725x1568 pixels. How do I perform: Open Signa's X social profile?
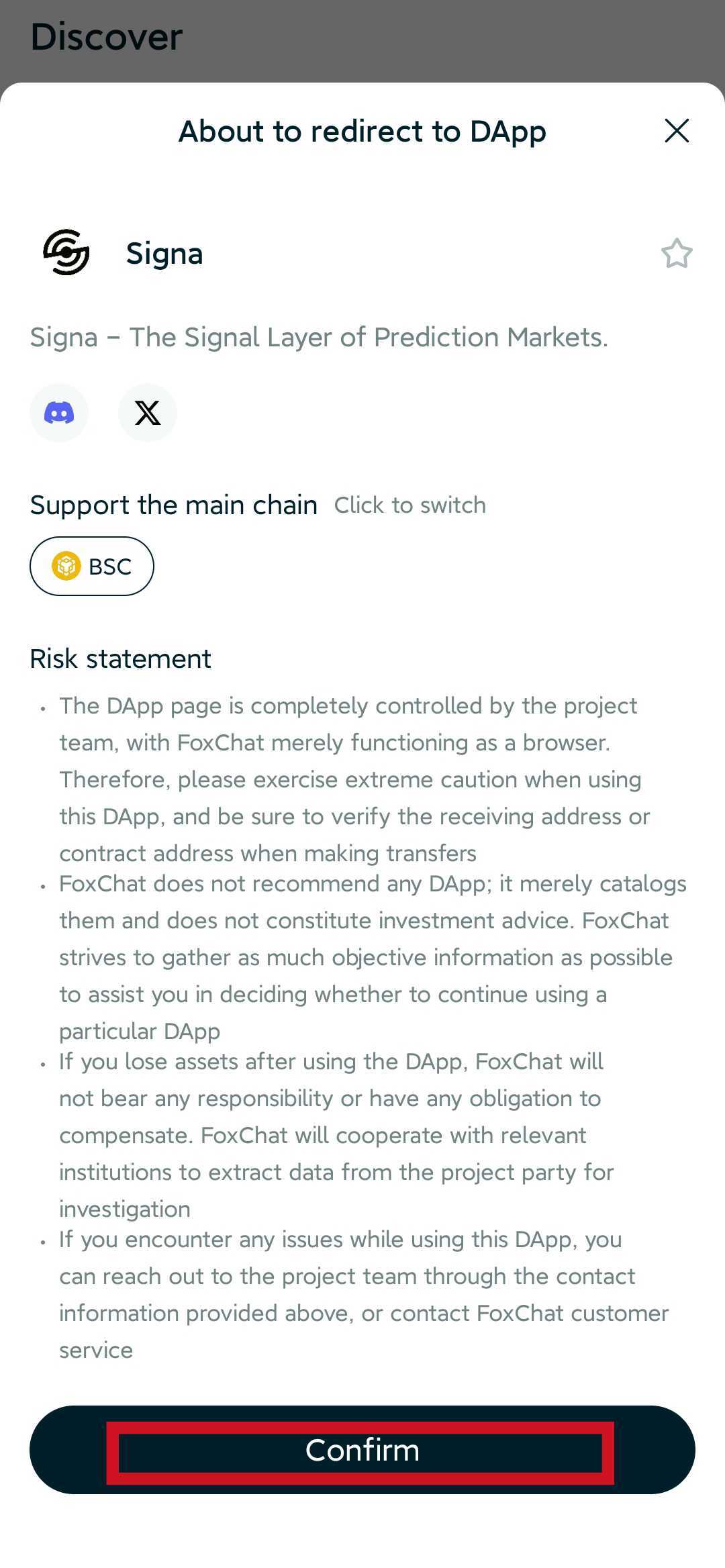(x=148, y=413)
